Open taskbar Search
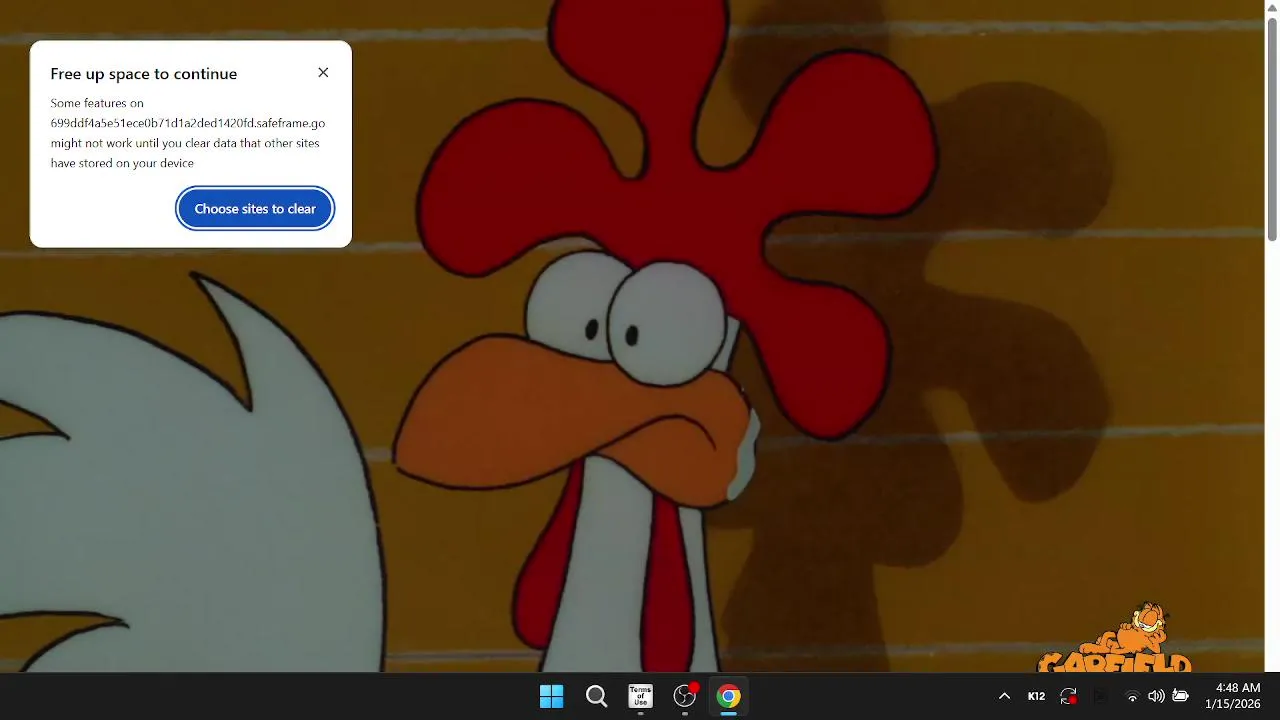 click(596, 696)
